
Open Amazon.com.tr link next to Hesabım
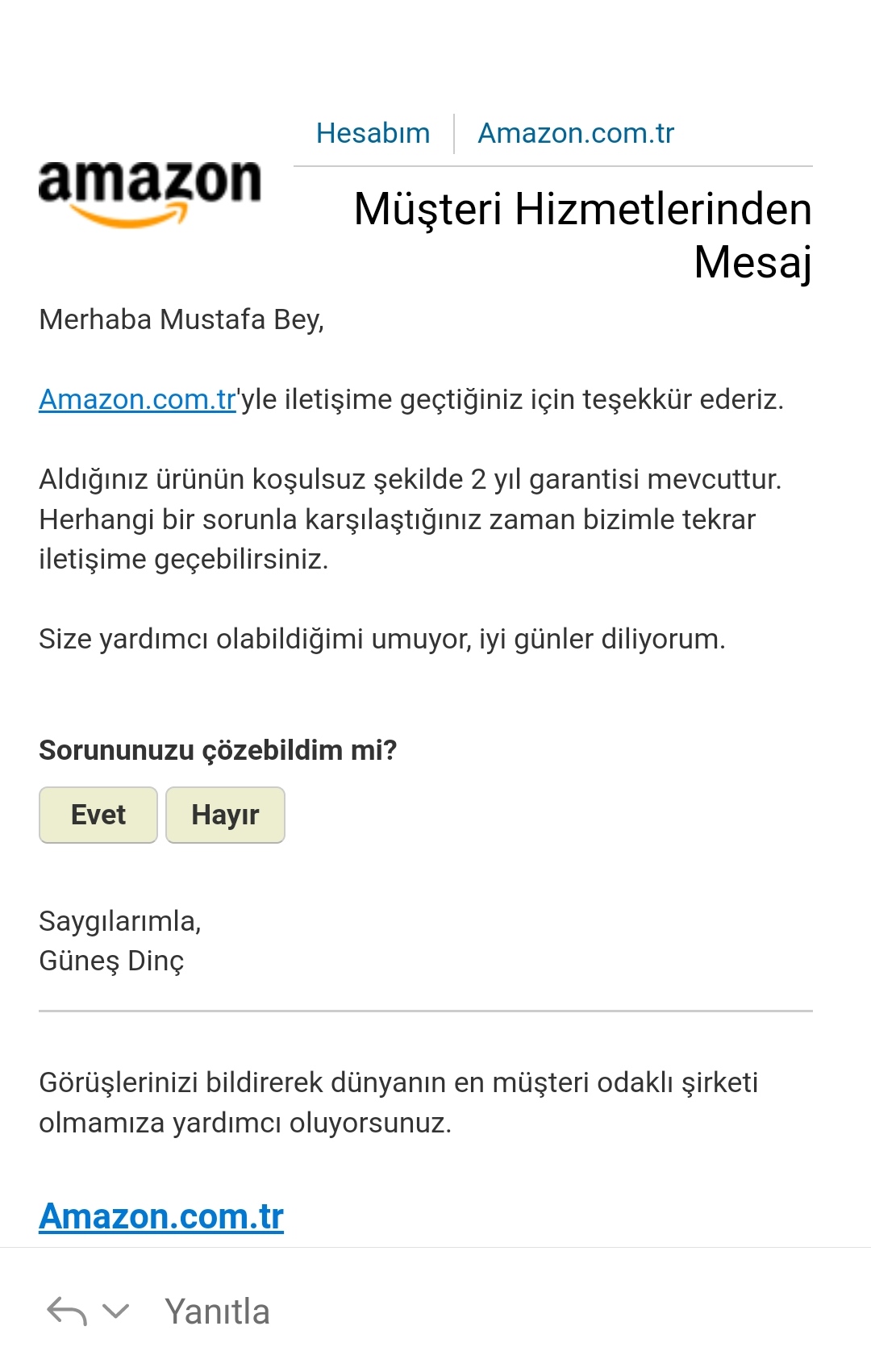576,133
